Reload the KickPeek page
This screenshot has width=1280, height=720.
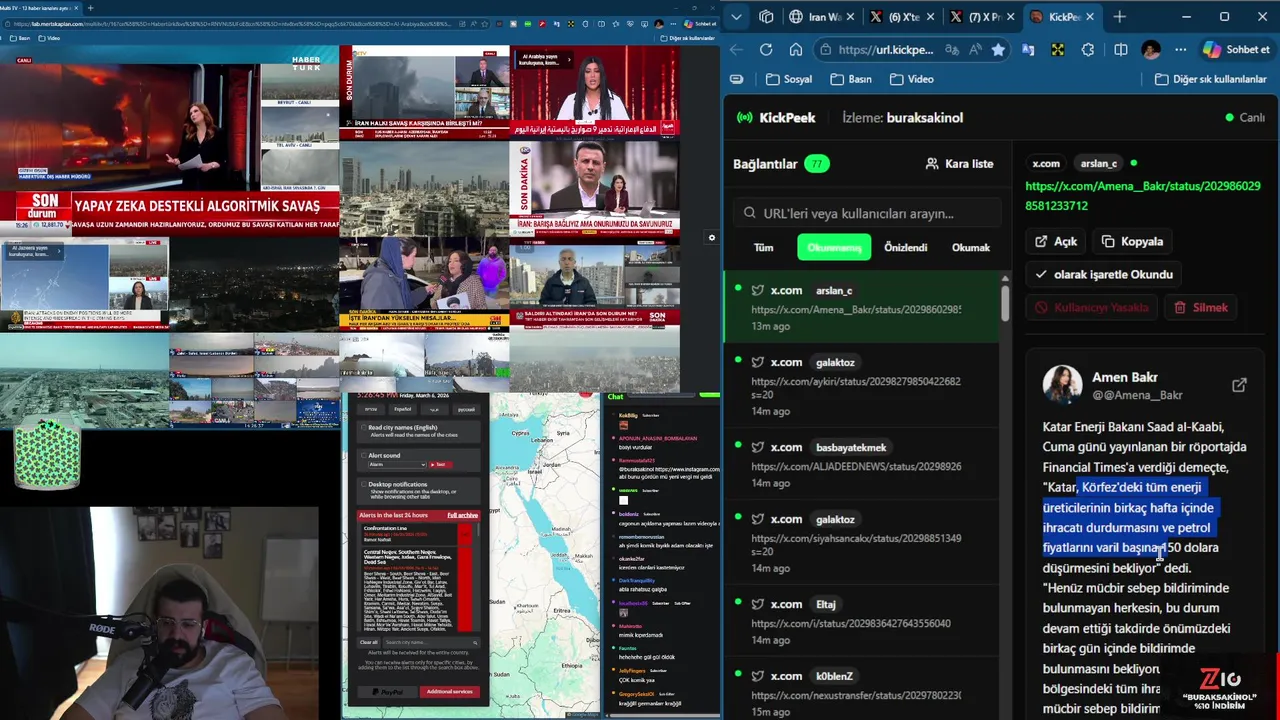pos(766,49)
